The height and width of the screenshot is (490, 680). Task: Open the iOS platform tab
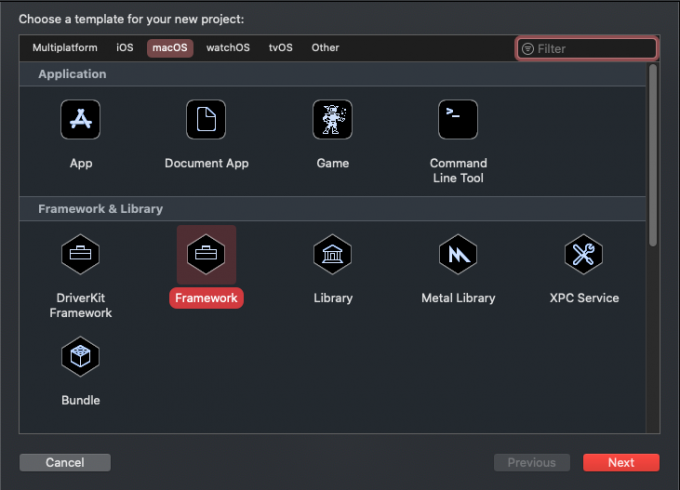click(125, 48)
